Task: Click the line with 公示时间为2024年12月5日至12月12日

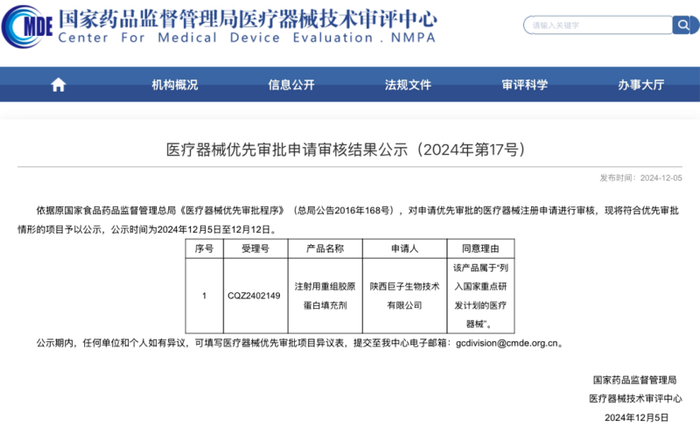Action: [x=147, y=229]
